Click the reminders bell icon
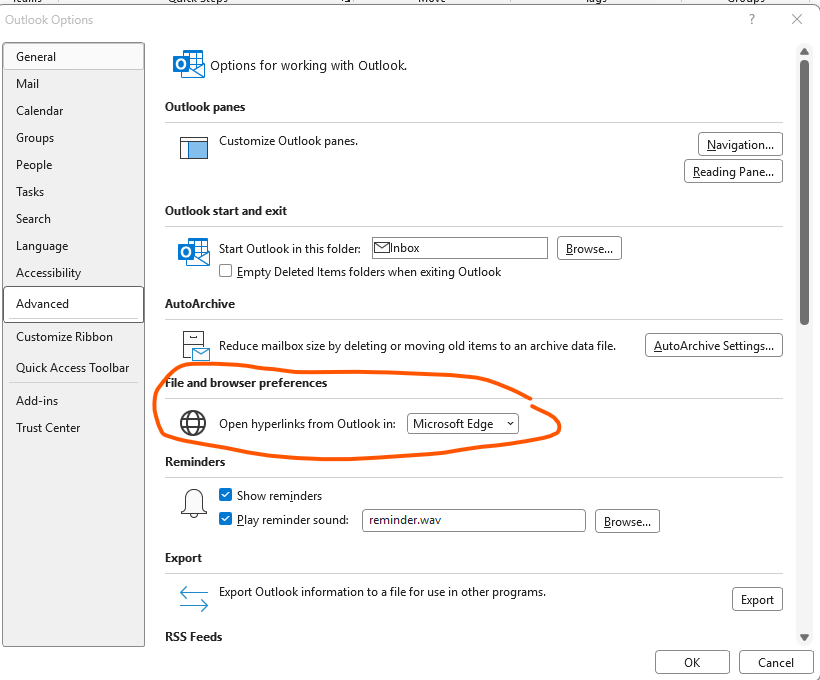This screenshot has width=820, height=680. (x=193, y=503)
